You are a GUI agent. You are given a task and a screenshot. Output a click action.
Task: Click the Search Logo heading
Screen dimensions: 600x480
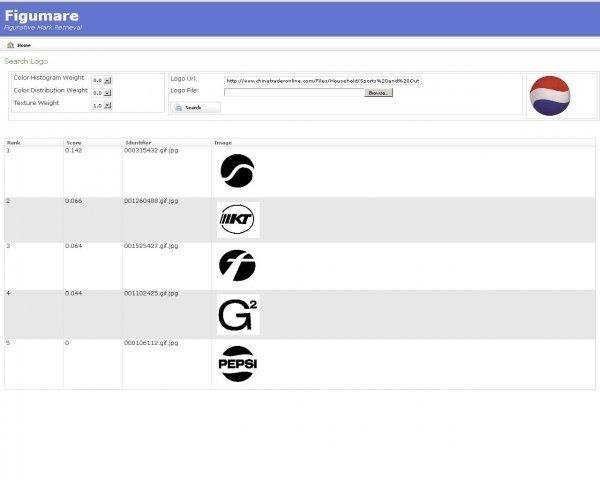(26, 61)
